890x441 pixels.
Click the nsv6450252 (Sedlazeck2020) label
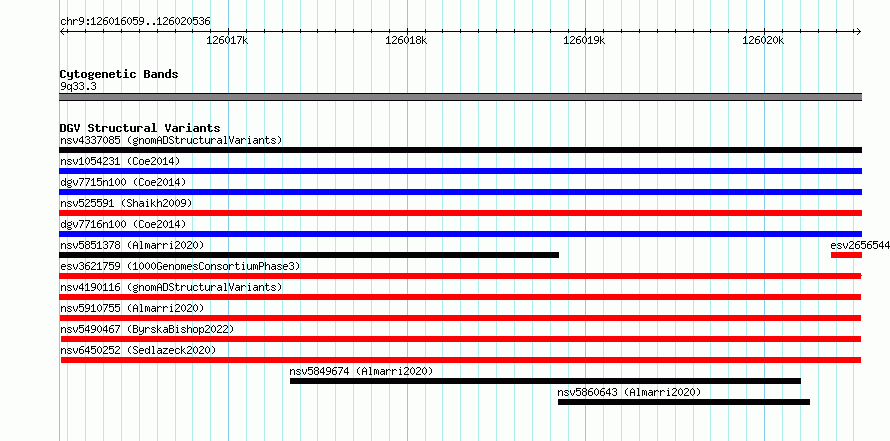pyautogui.click(x=138, y=350)
